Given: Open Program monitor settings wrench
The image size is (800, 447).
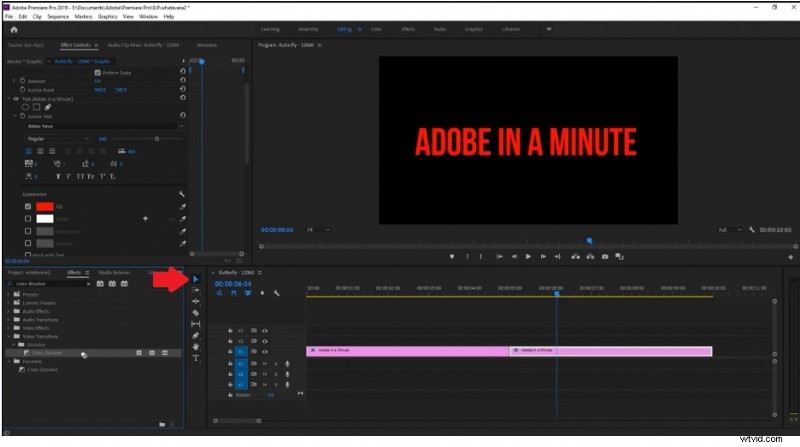Looking at the screenshot, I should tap(752, 230).
